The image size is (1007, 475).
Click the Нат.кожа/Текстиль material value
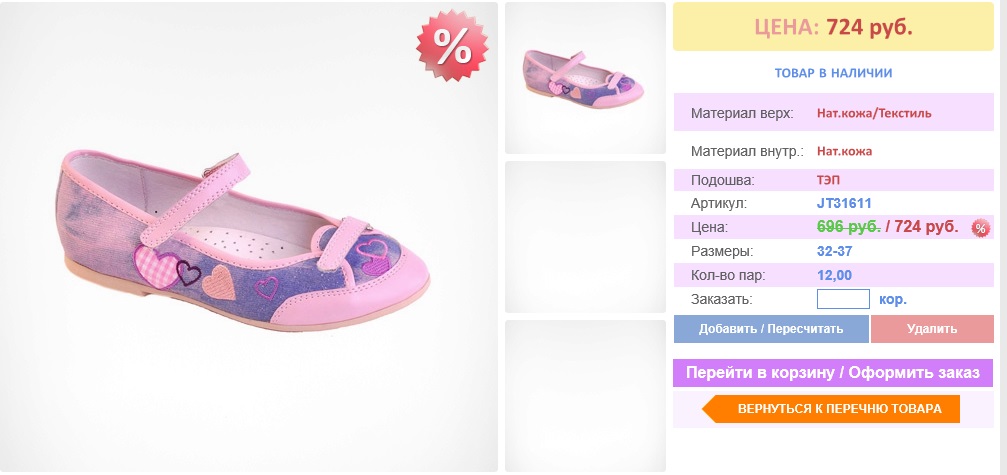874,113
